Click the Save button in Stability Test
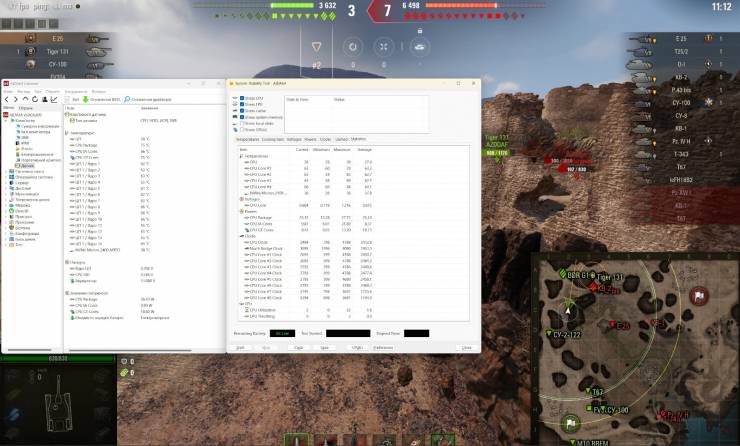740x446 pixels. point(324,348)
